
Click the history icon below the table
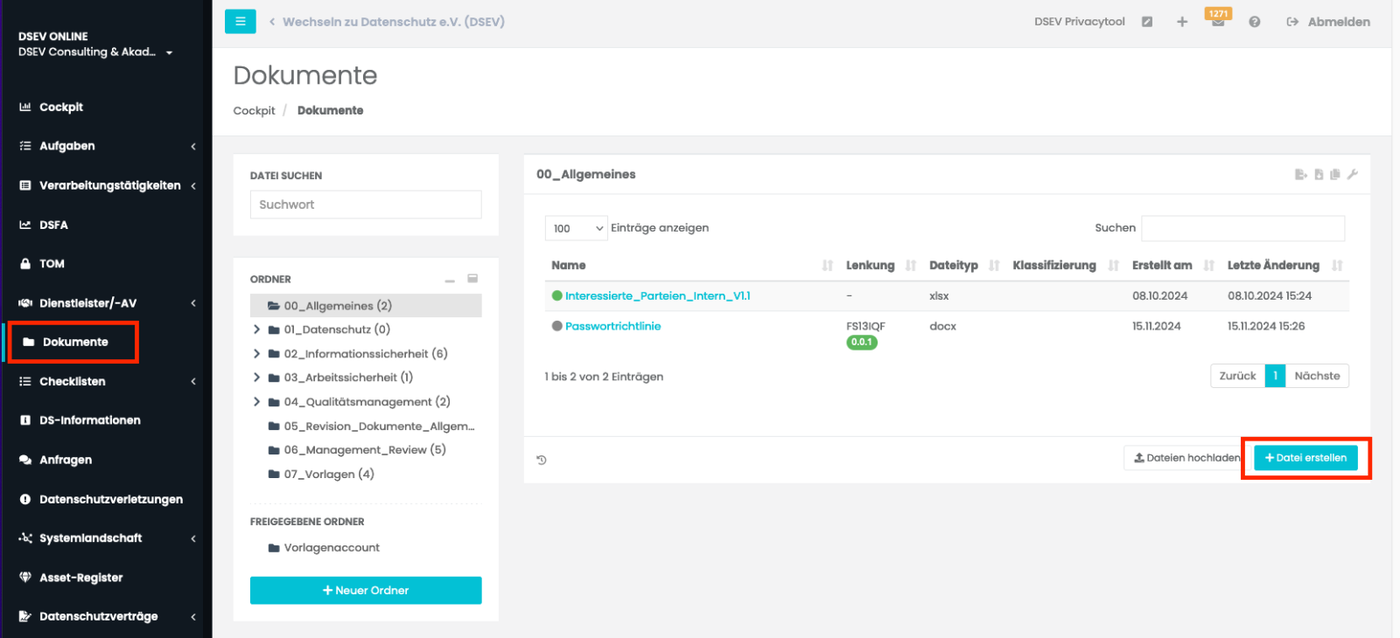click(541, 460)
